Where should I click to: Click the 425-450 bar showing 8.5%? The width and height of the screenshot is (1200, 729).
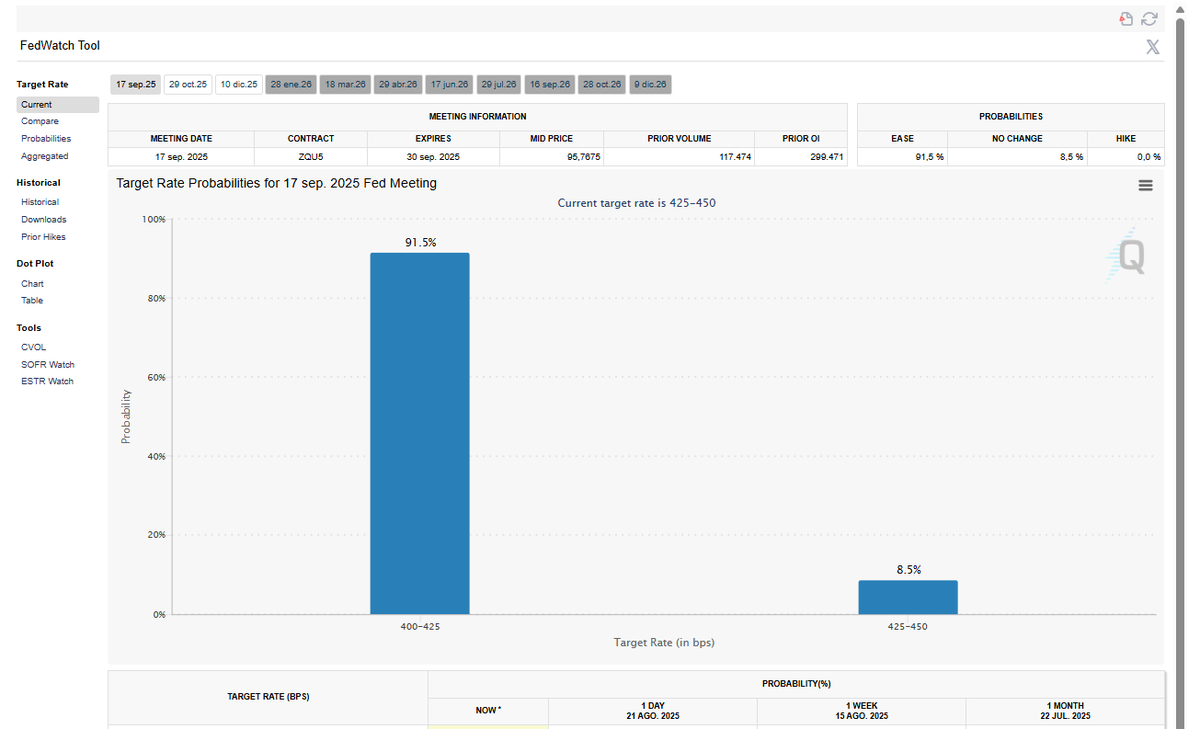point(908,597)
